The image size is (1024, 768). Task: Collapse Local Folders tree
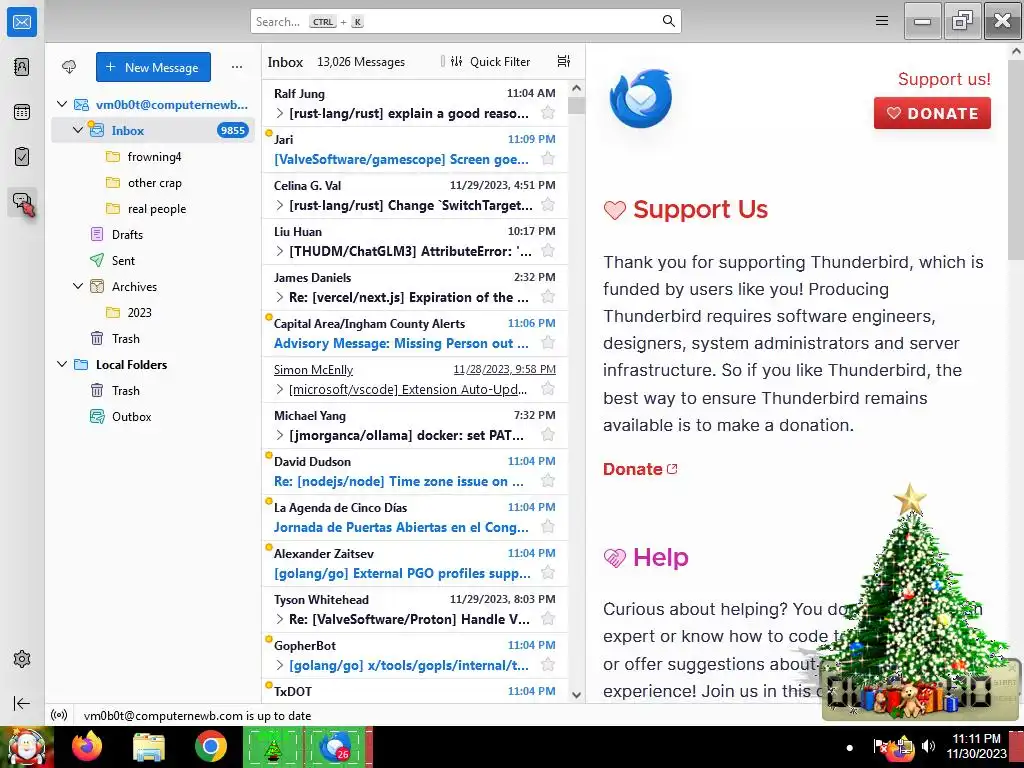[62, 364]
